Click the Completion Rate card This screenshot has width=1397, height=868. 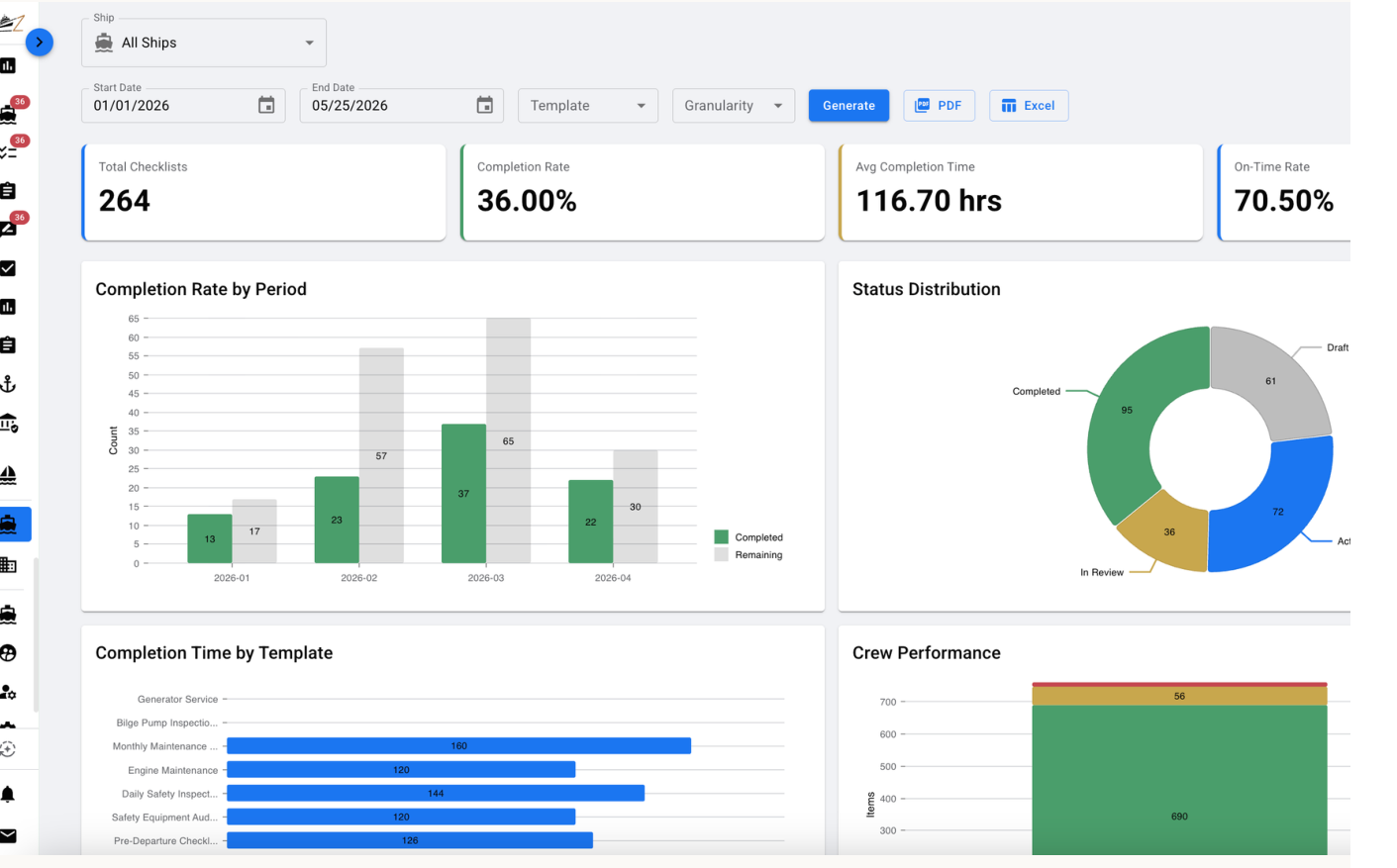tap(643, 193)
